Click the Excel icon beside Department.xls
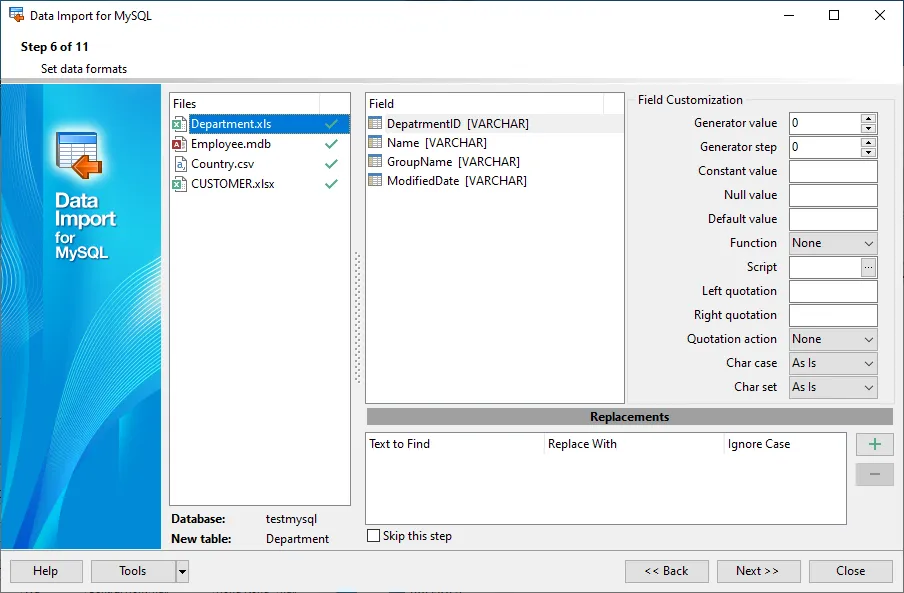The height and width of the screenshot is (593, 904). pyautogui.click(x=180, y=124)
